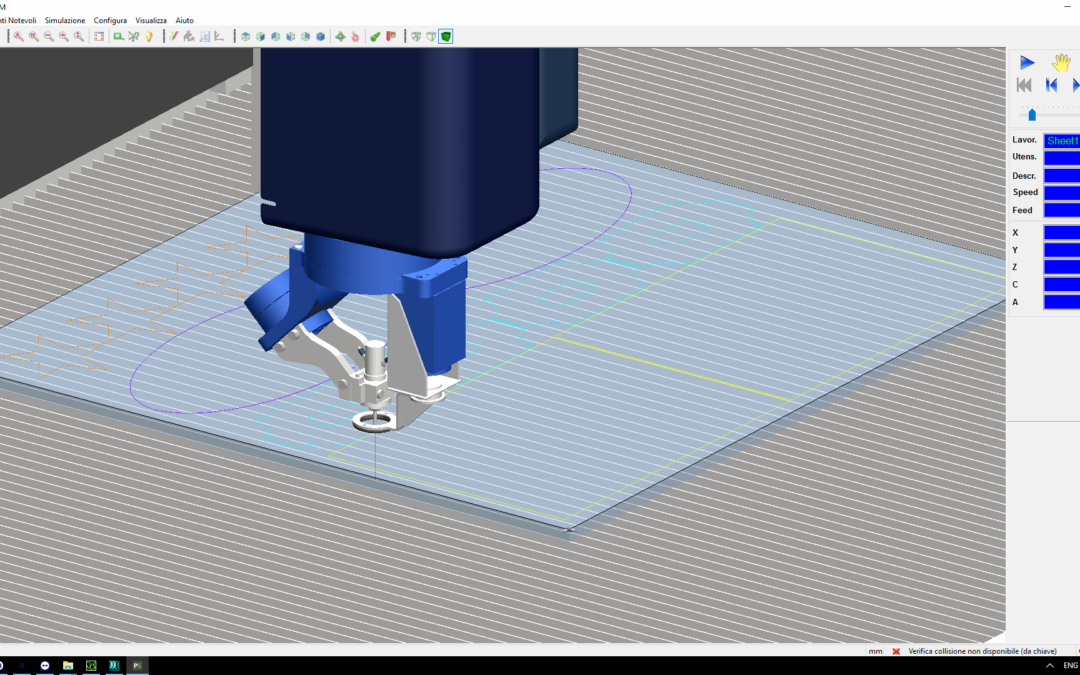Click the red X collision status icon
The width and height of the screenshot is (1080, 675).
point(896,651)
